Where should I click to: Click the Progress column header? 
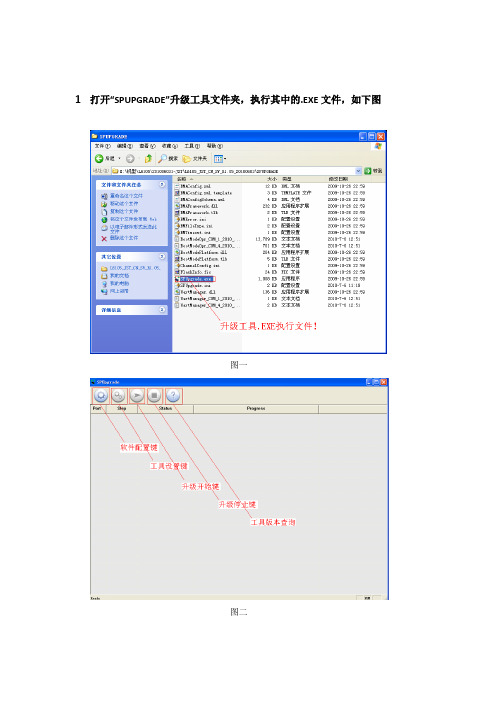(x=256, y=409)
